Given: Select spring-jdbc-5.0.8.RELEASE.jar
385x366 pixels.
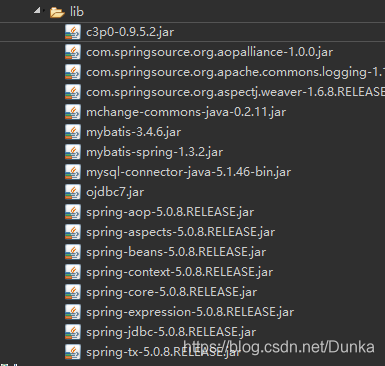Looking at the screenshot, I should (171, 332).
